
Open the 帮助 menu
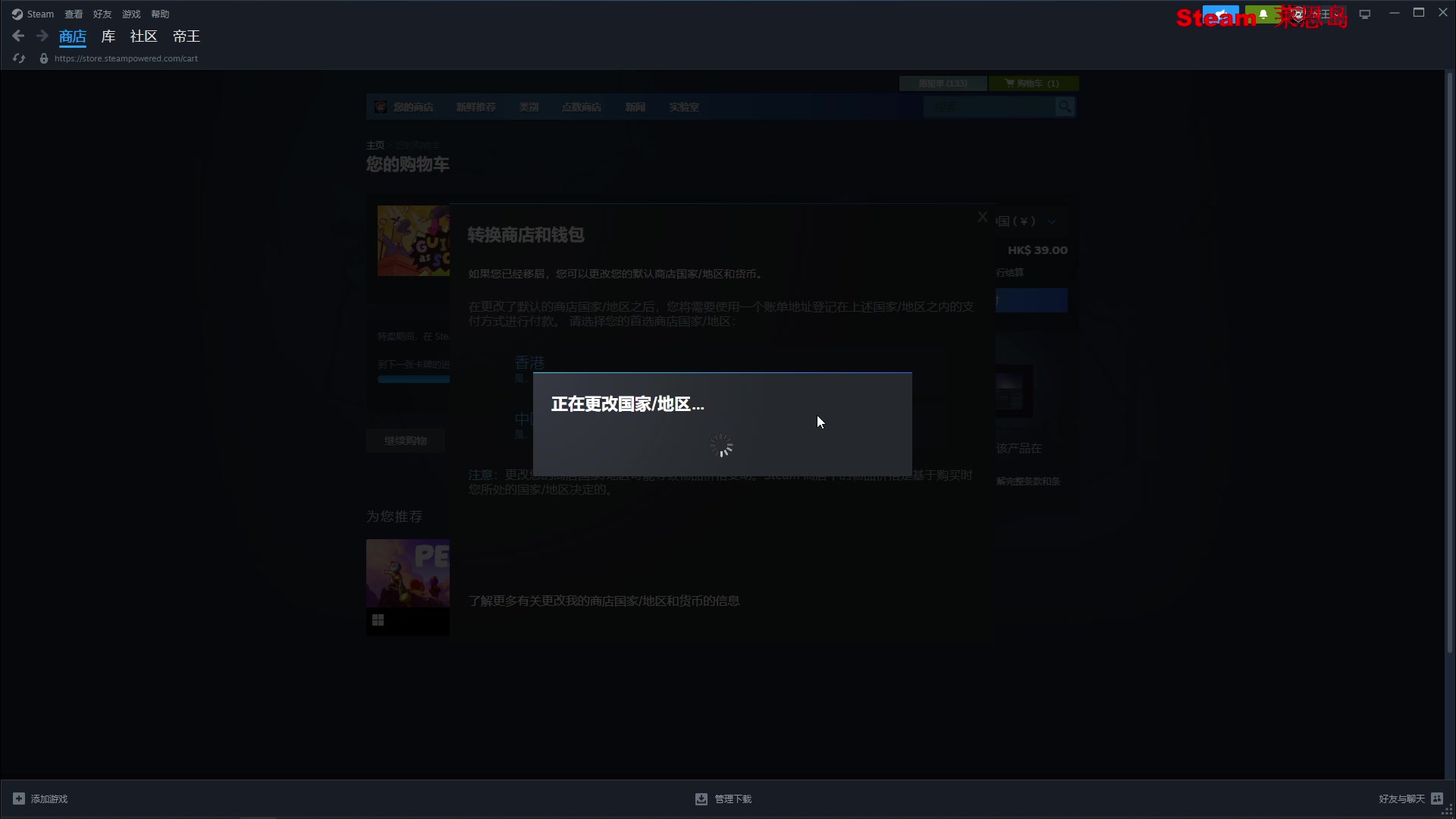[160, 14]
